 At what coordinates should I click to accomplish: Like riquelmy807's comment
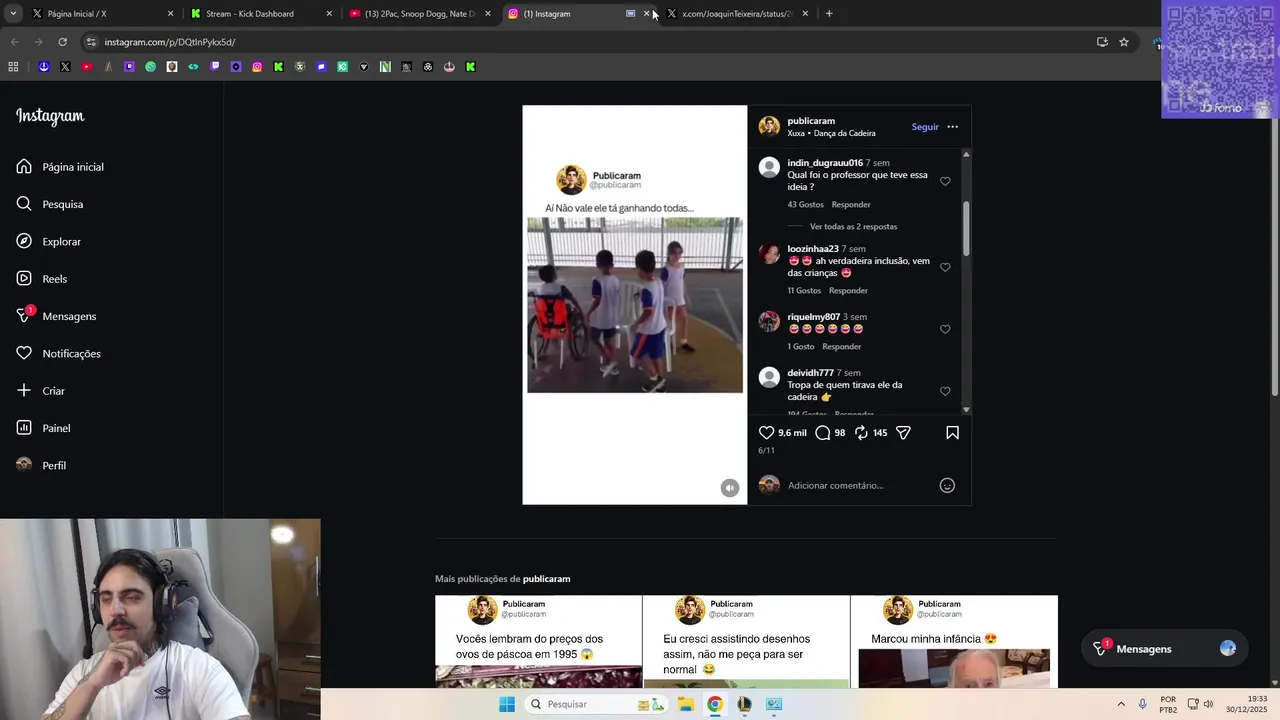tap(945, 330)
